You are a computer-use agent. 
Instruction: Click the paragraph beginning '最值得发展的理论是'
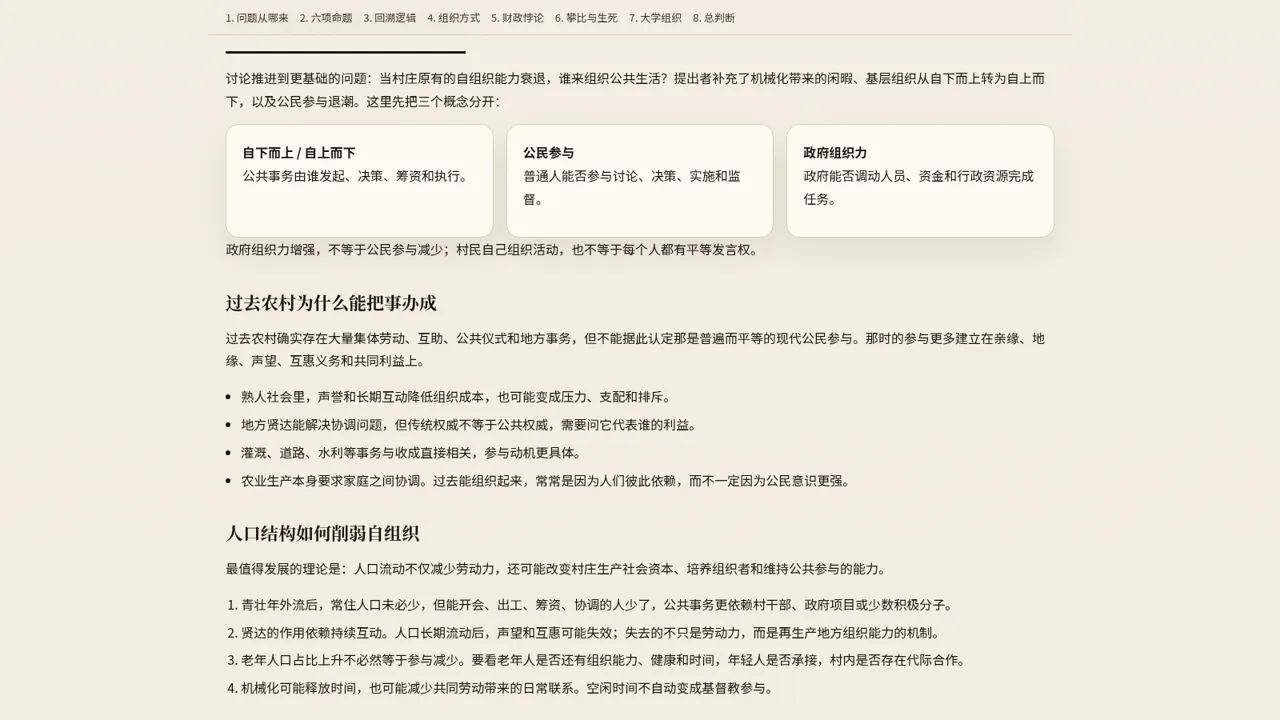tap(557, 569)
